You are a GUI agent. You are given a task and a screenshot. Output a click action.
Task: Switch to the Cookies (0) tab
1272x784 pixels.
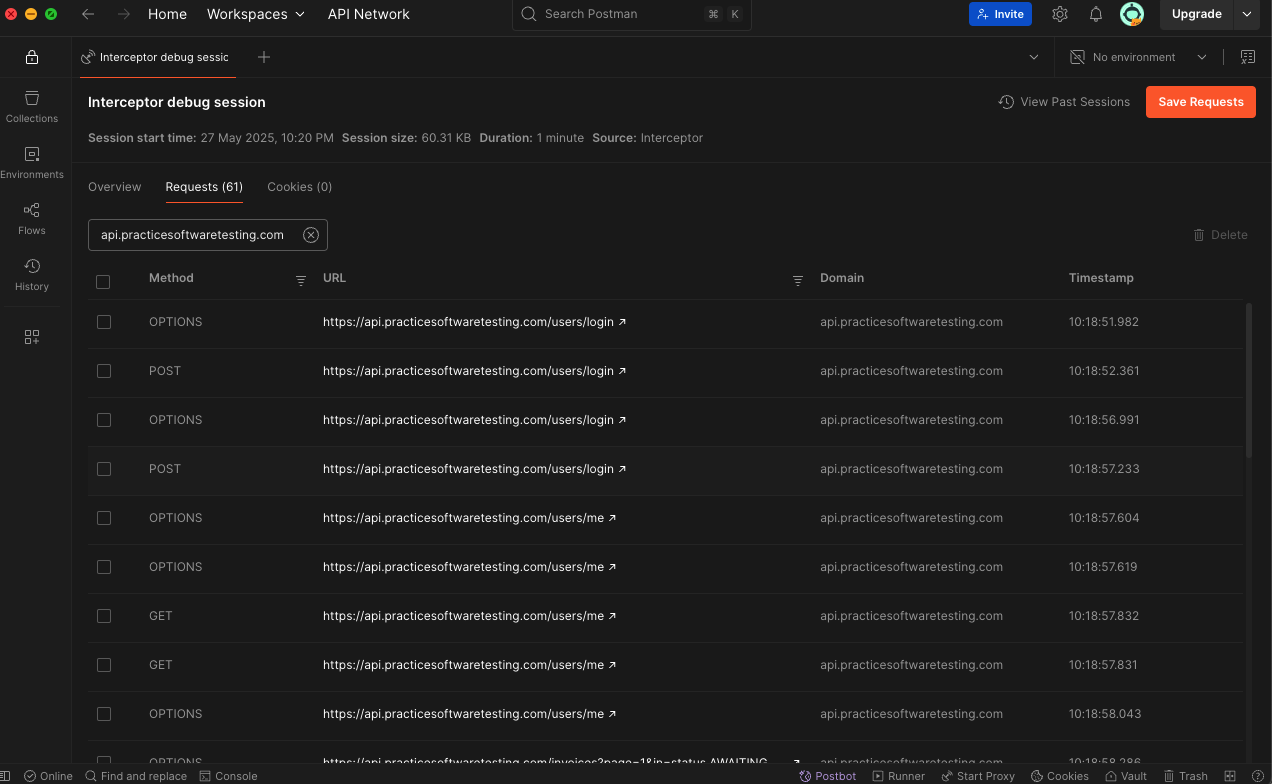point(299,187)
